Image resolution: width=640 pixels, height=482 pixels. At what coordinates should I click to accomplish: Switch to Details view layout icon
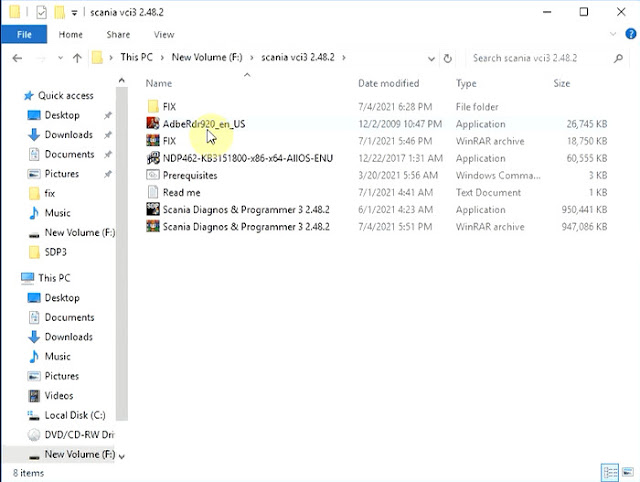[610, 473]
